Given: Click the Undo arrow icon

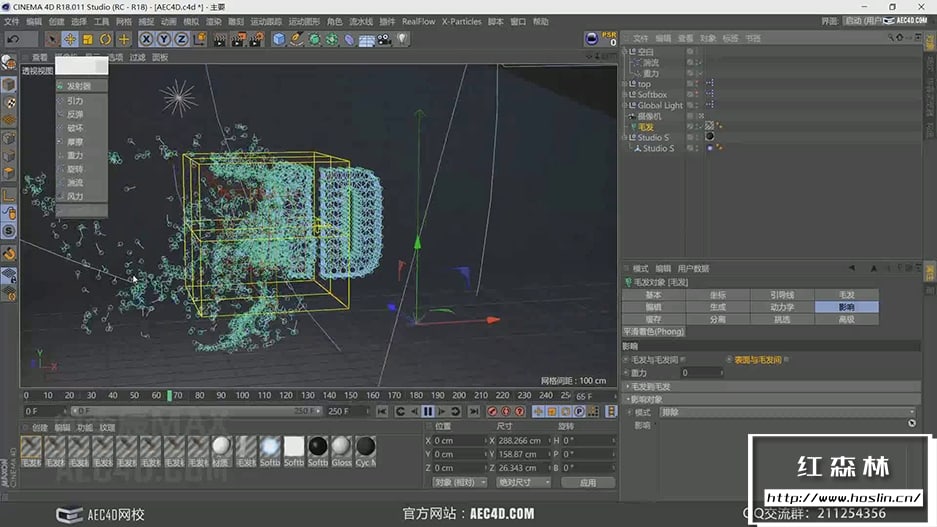Looking at the screenshot, I should click(14, 39).
